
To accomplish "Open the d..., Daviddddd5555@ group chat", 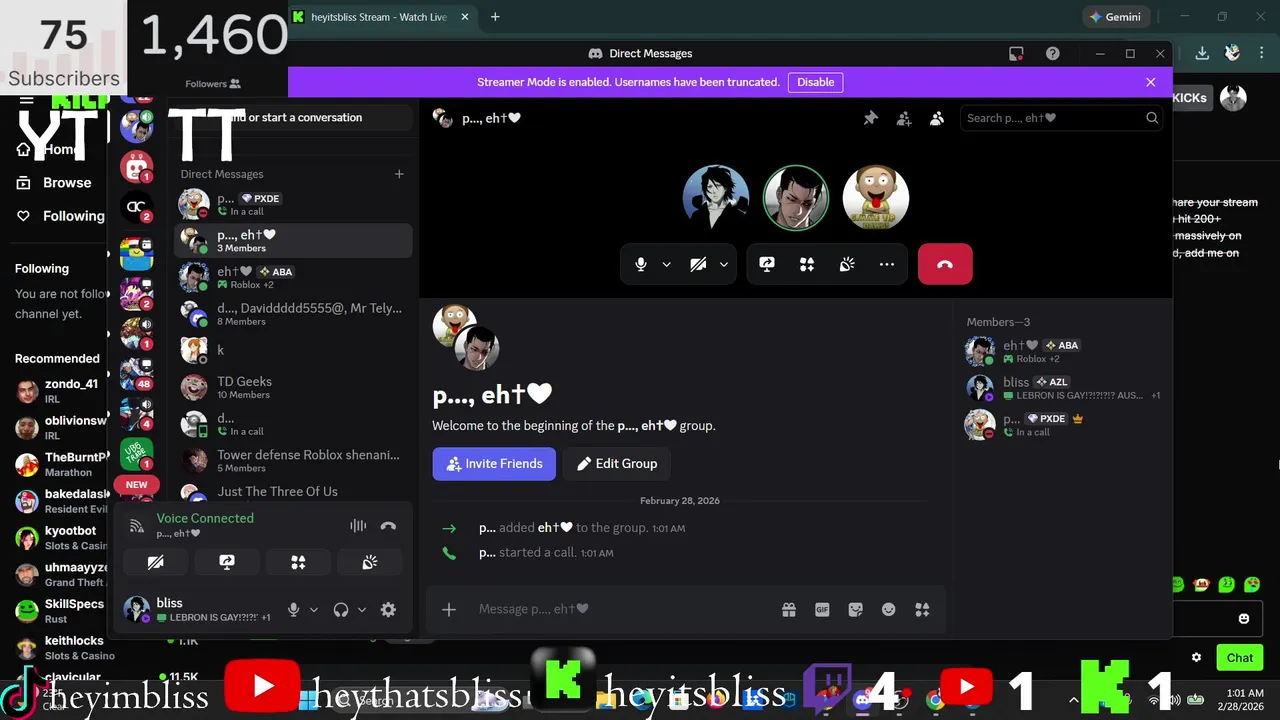I will pyautogui.click(x=293, y=314).
